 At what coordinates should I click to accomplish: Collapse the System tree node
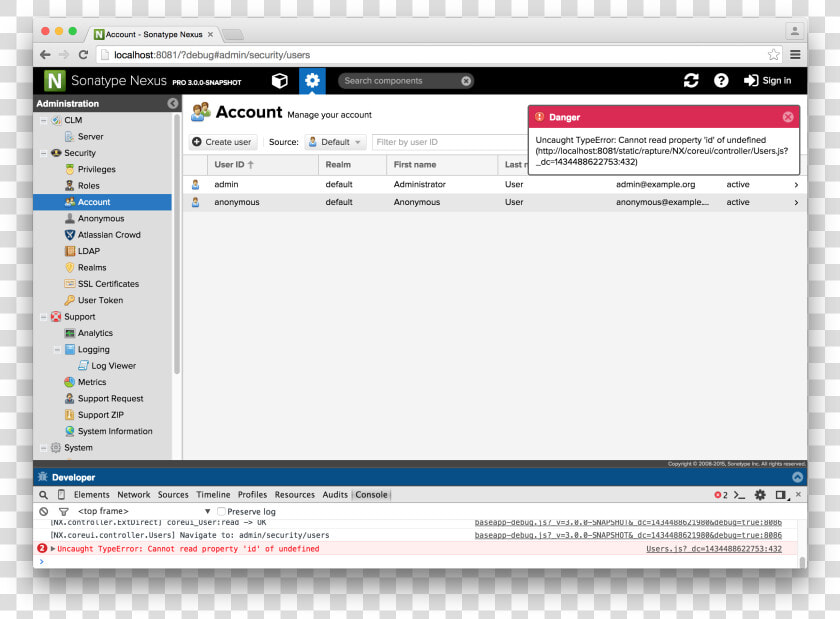43,448
